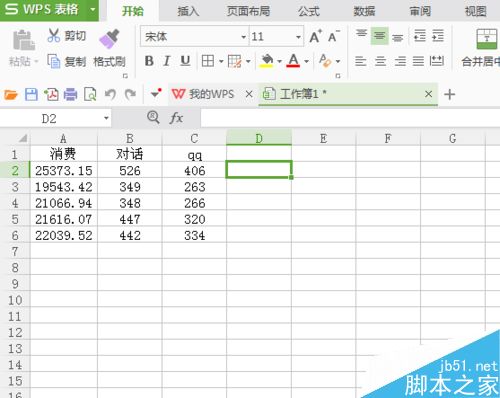This screenshot has height=398, width=500.
Task: Select the Cut scissors icon
Action: point(54,35)
